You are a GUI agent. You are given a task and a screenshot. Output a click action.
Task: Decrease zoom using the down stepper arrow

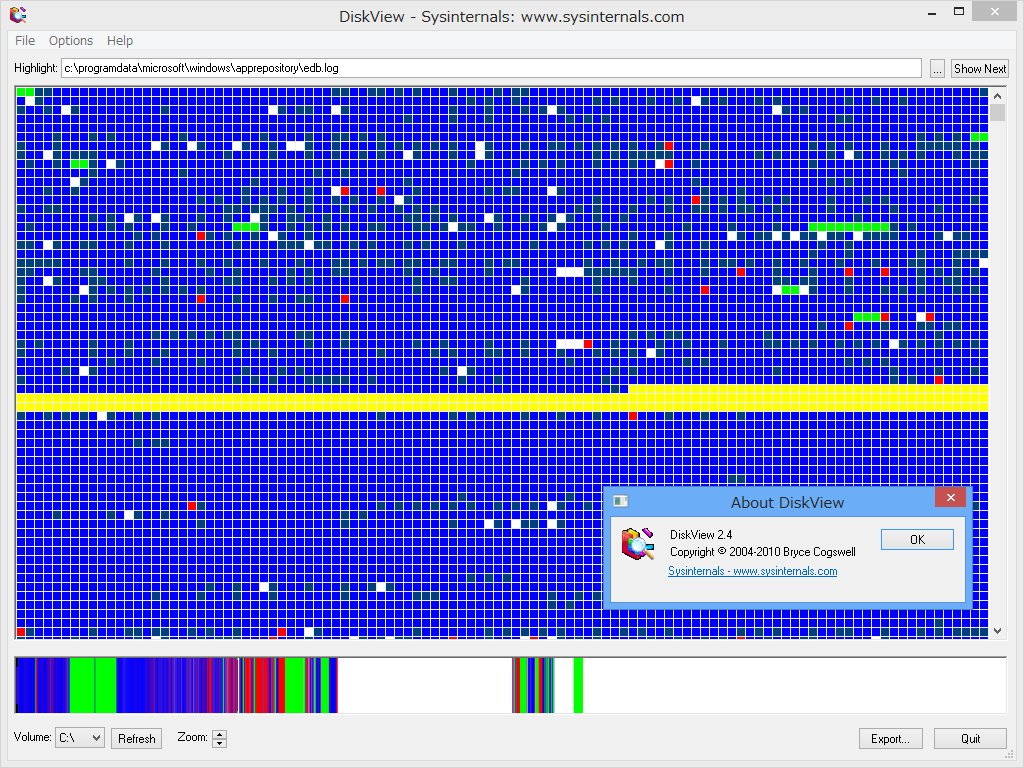[218, 742]
